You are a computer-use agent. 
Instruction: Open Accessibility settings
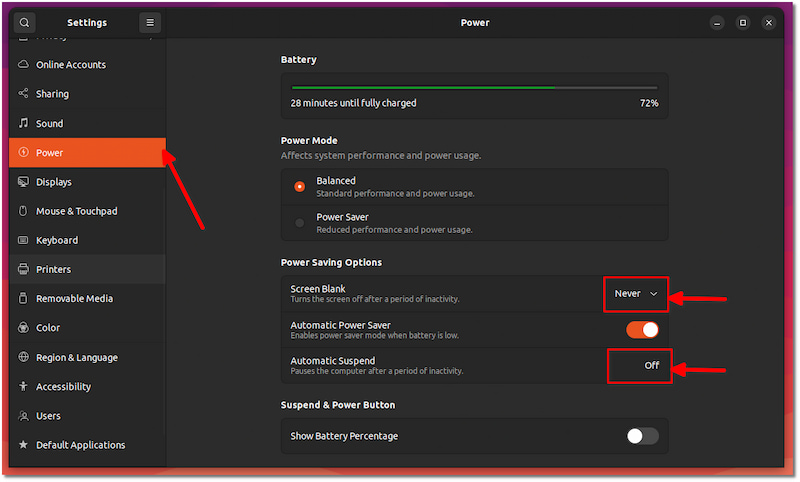[87, 387]
